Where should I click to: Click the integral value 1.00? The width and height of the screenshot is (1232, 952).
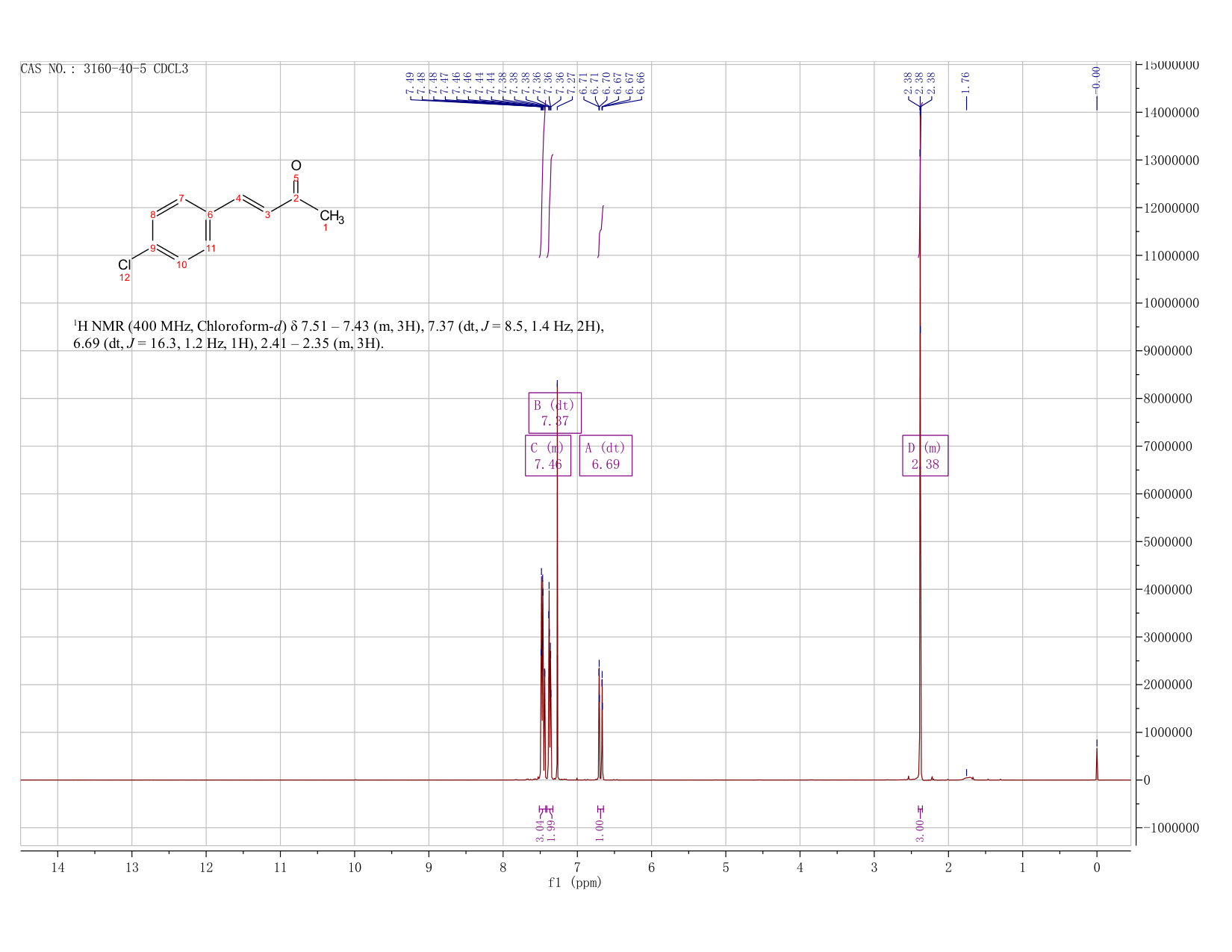tap(600, 830)
